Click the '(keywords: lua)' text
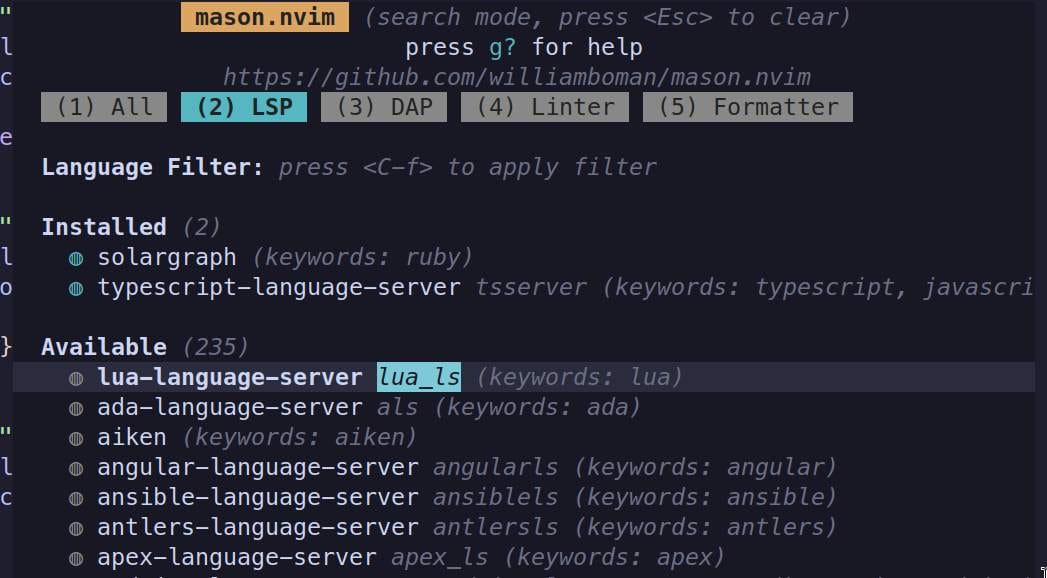The height and width of the screenshot is (578, 1047). tap(580, 378)
